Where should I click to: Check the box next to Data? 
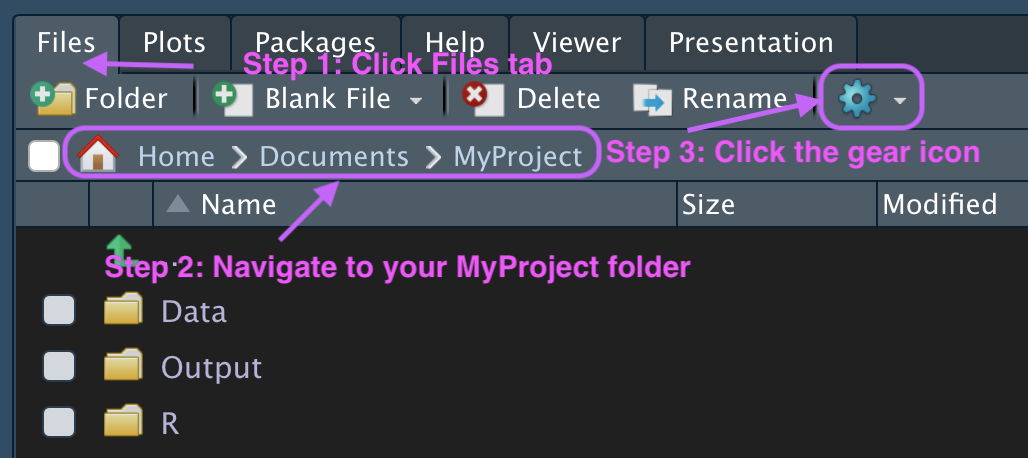pyautogui.click(x=59, y=312)
